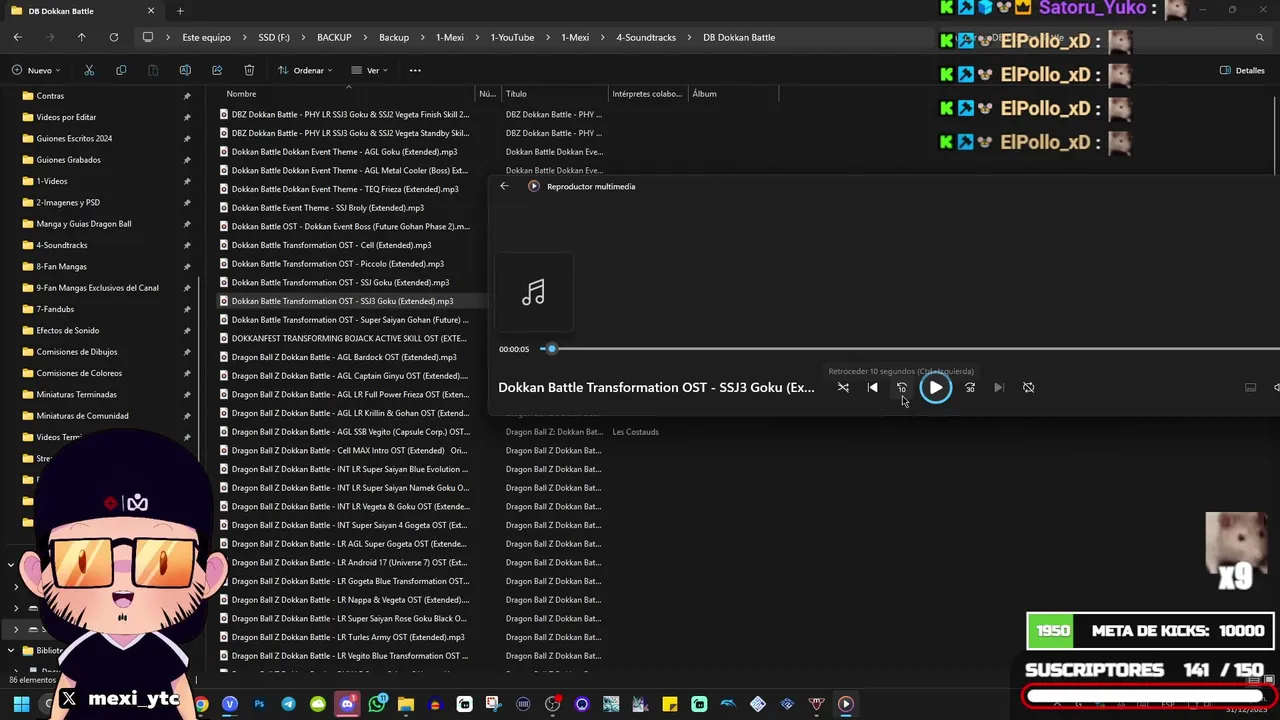Open Telegram from the taskbar
Screen dimensions: 1280x720
[288, 704]
